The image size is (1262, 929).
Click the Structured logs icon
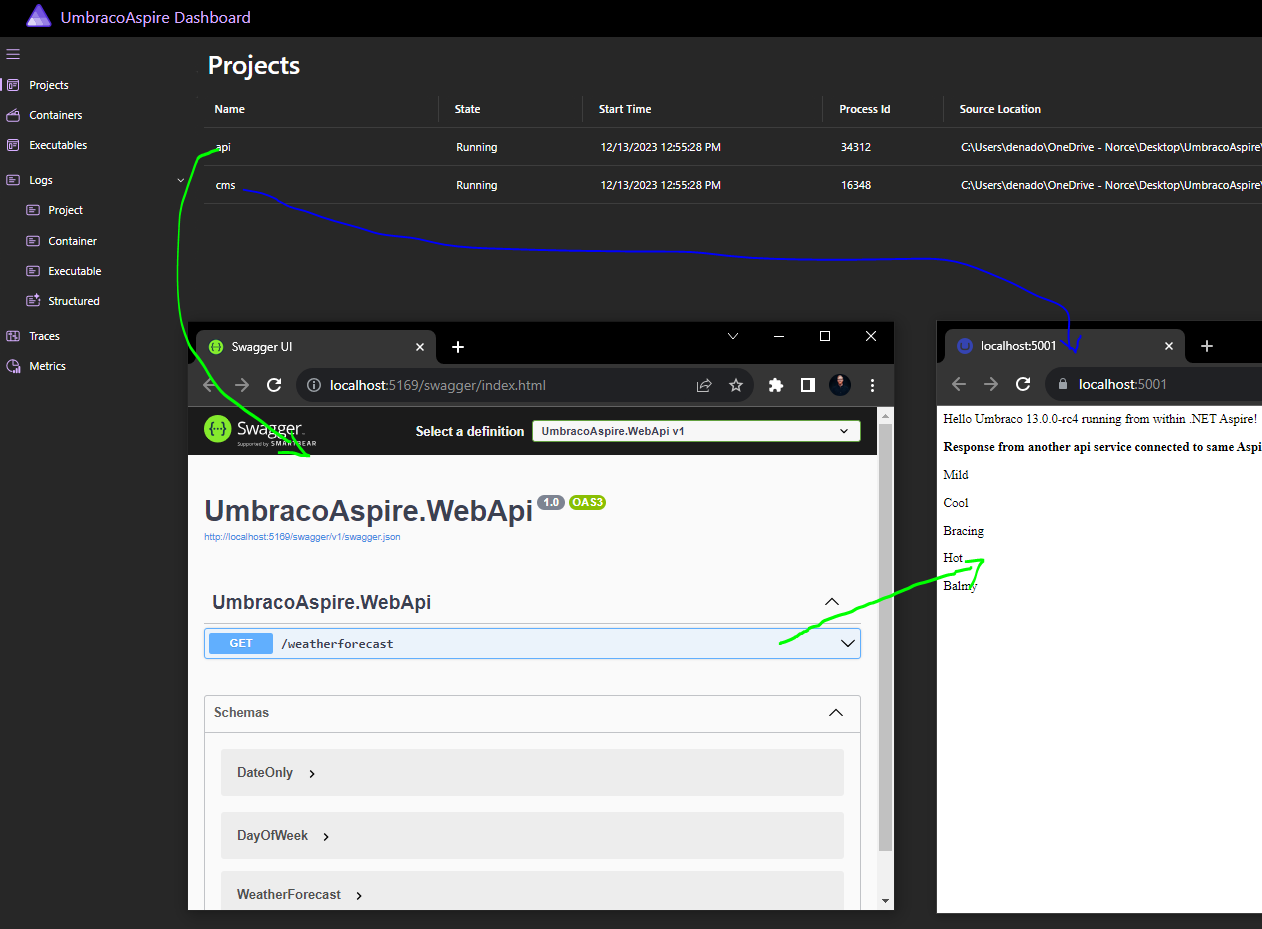coord(32,301)
